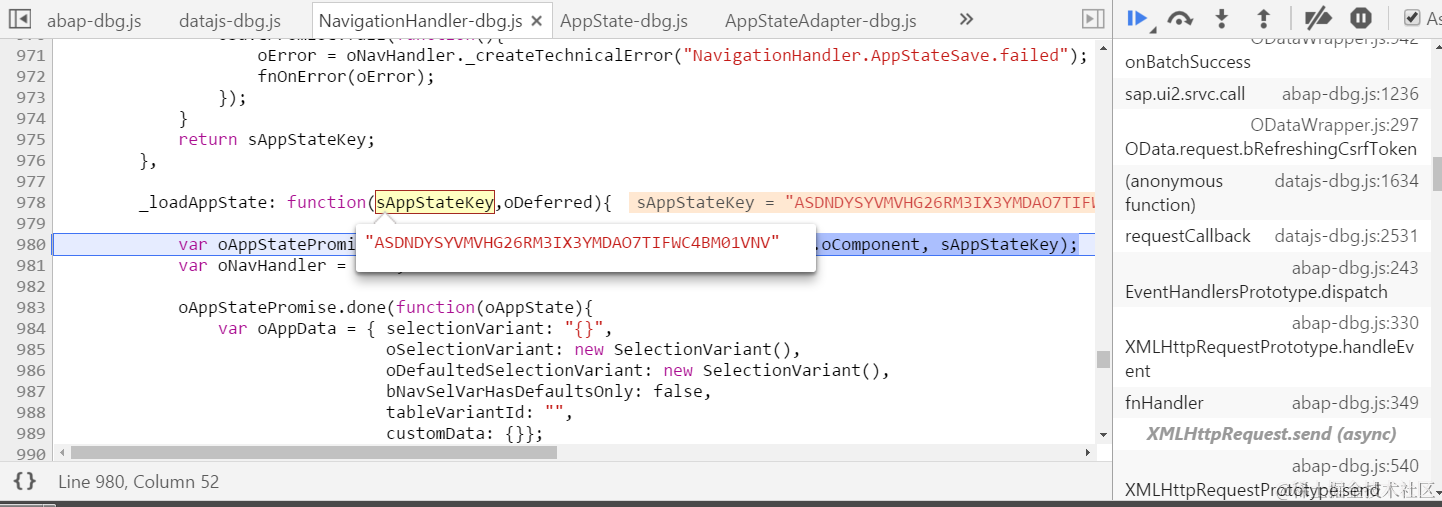The height and width of the screenshot is (507, 1442).
Task: Click the call stack panel scrollbar thumb
Action: pos(1436,173)
